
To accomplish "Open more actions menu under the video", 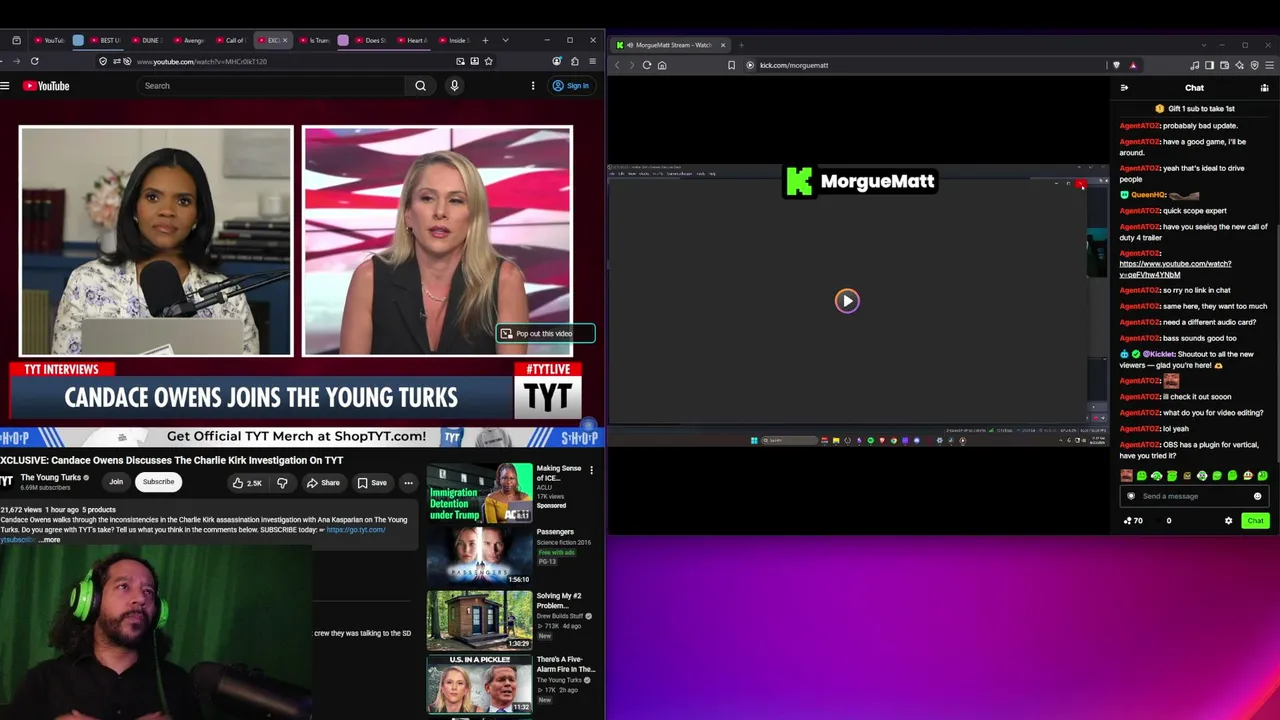I will (x=408, y=483).
